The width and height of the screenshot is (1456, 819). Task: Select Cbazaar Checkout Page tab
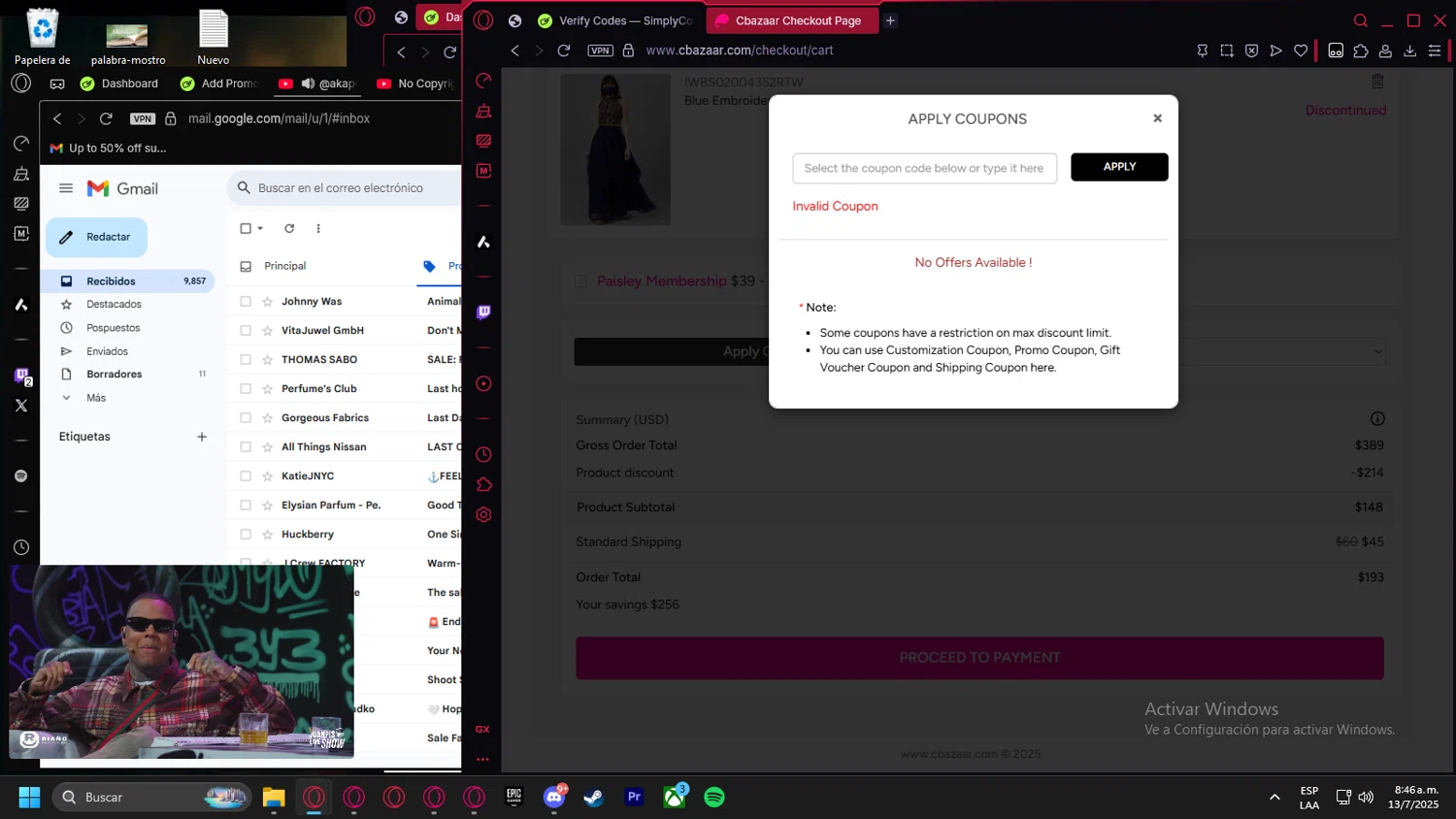[x=791, y=20]
